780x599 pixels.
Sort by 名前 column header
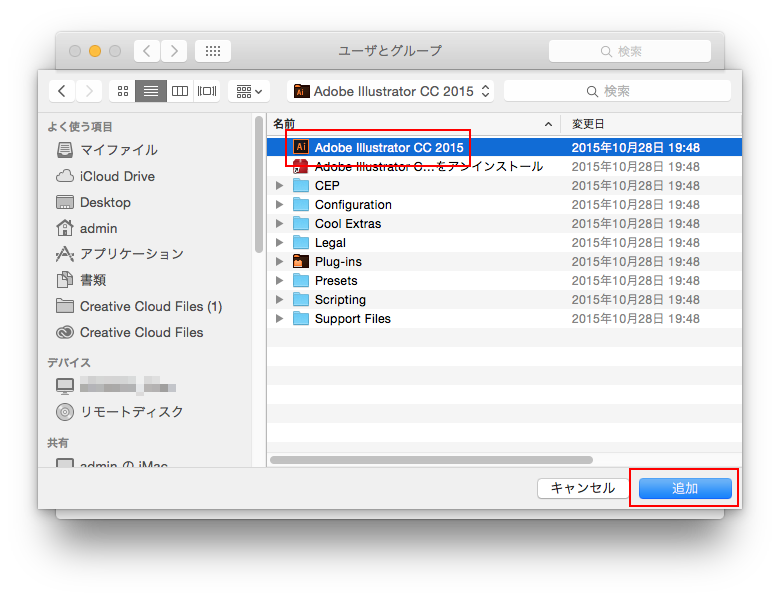[x=414, y=124]
